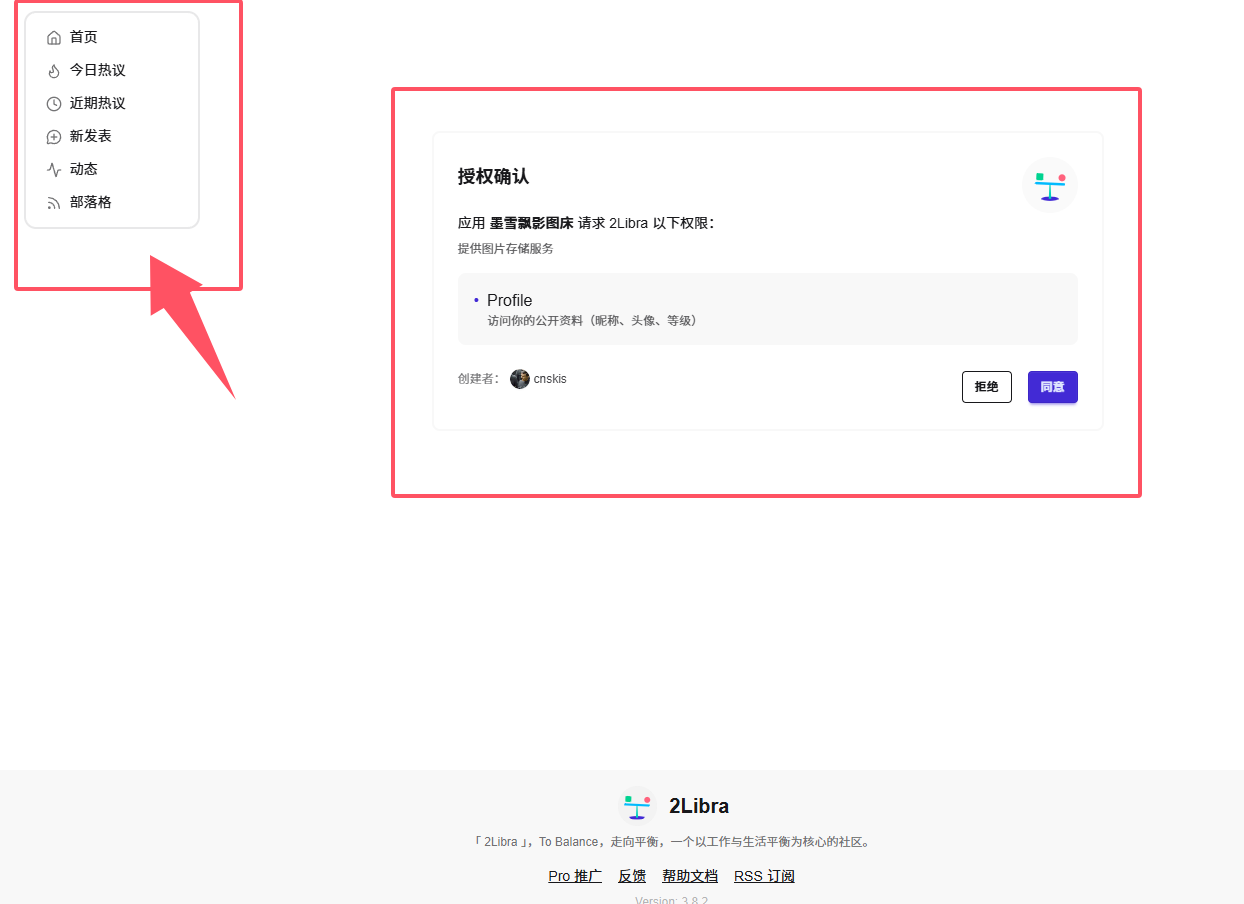Click the flame icon beside 今日热议
Viewport: 1244px width, 904px height.
click(x=54, y=71)
